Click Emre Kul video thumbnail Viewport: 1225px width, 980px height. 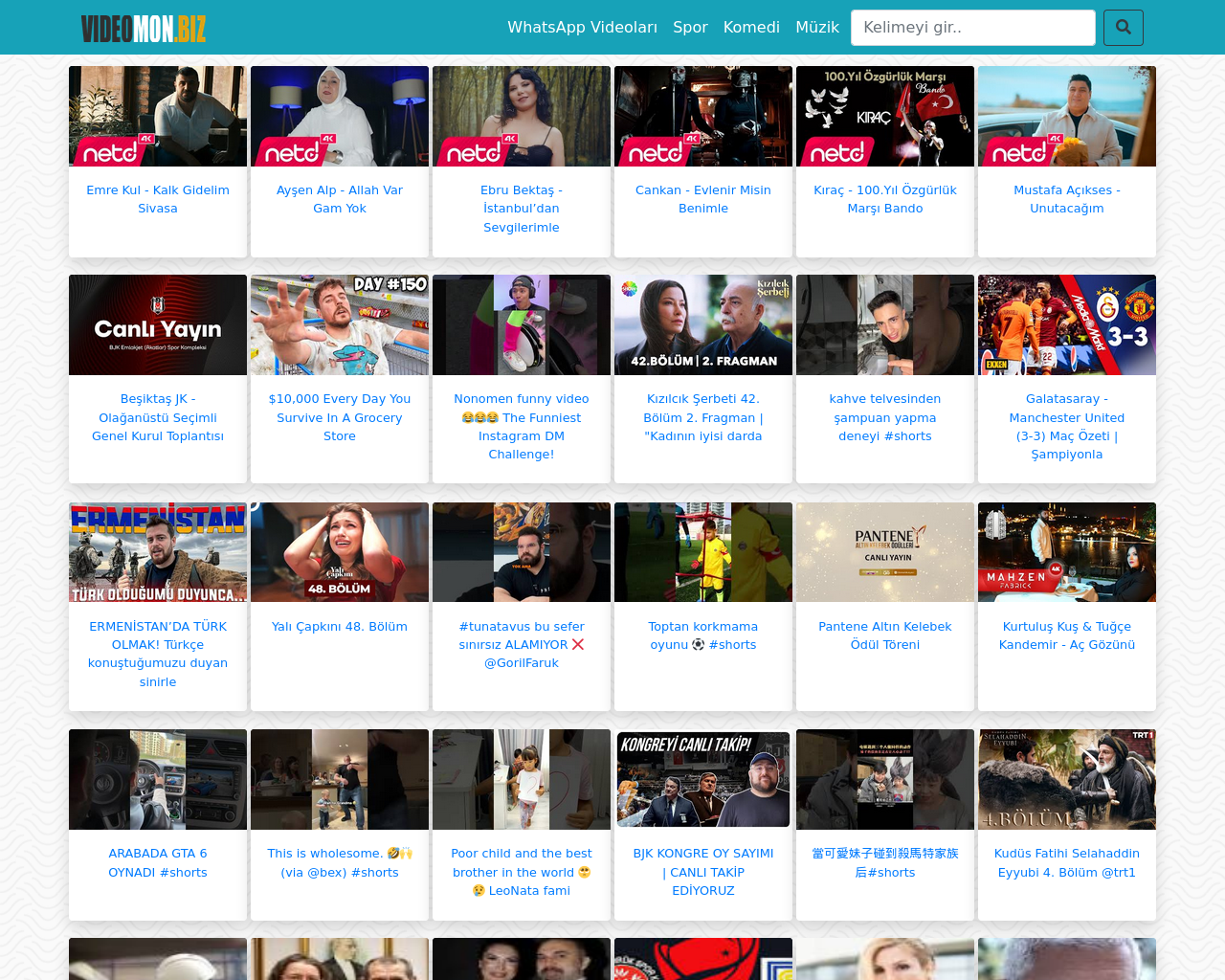coord(158,116)
